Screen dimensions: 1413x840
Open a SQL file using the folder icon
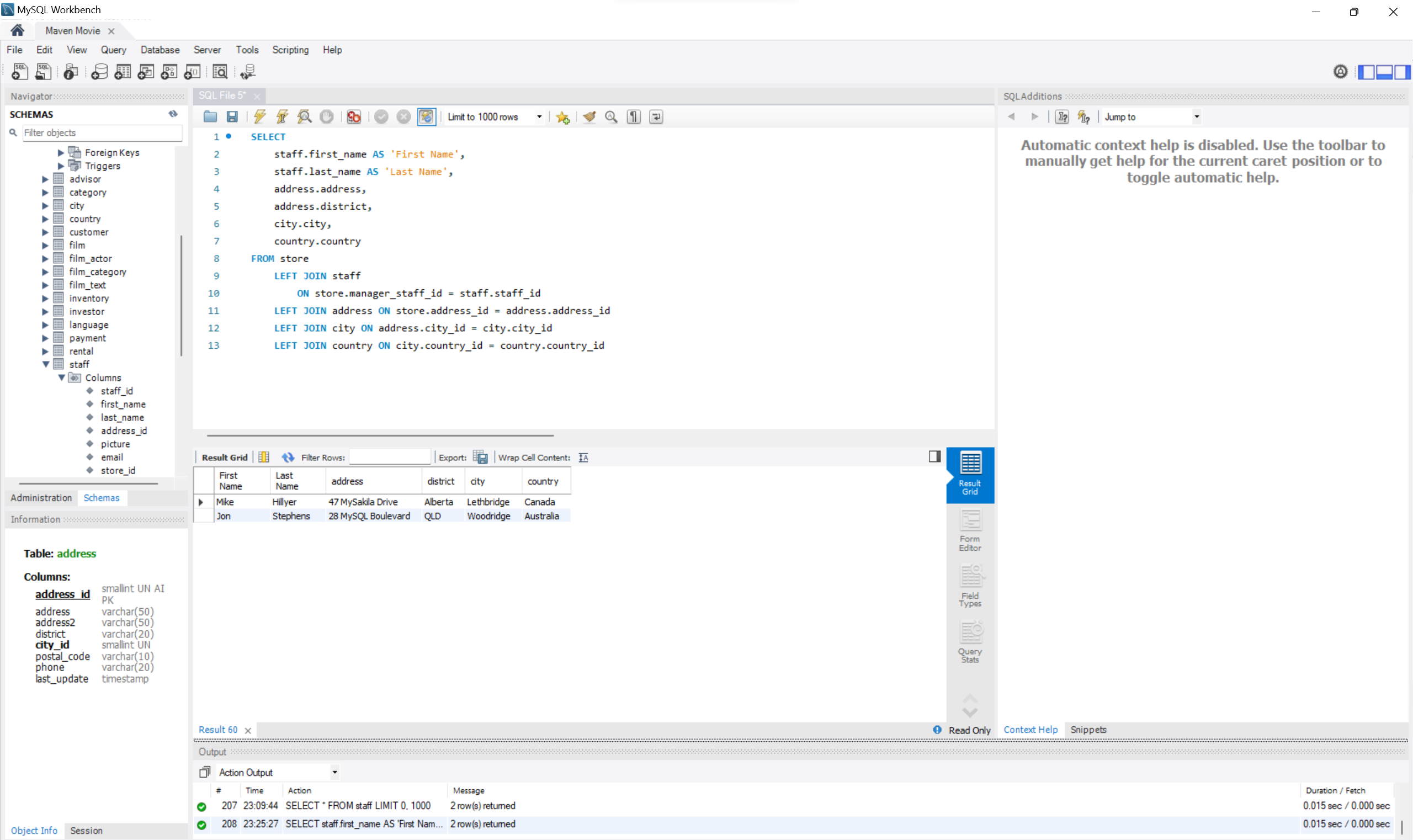210,116
